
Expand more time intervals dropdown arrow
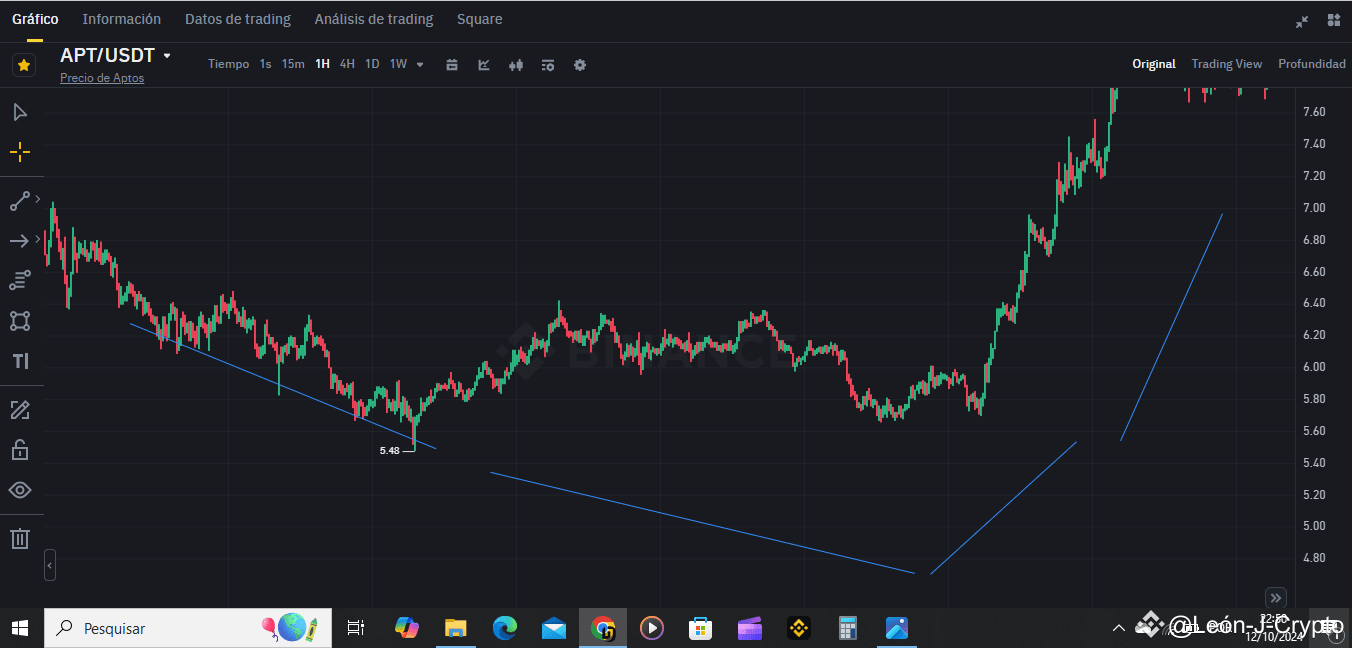pos(420,65)
